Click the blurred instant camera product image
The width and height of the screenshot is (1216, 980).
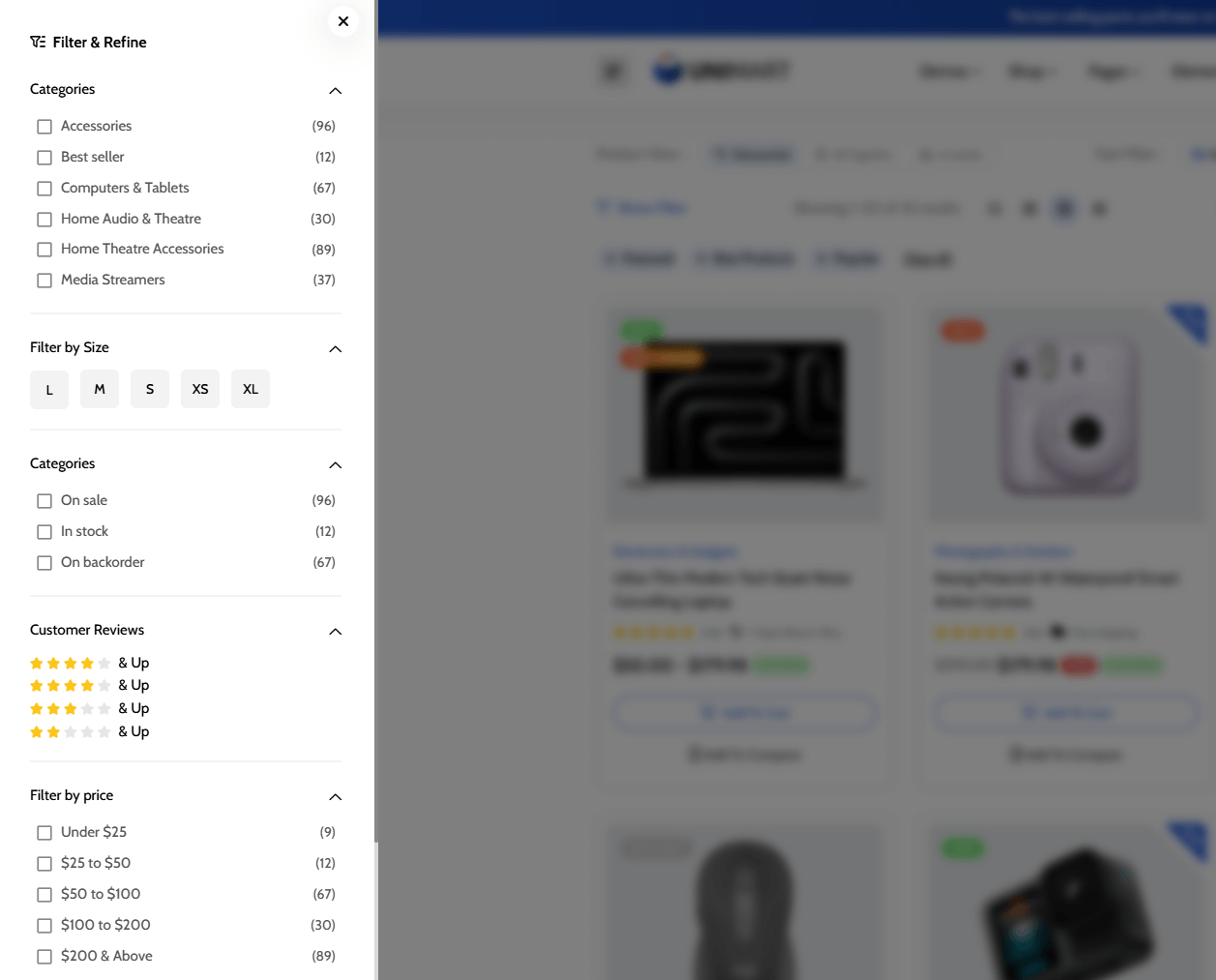pos(1068,414)
